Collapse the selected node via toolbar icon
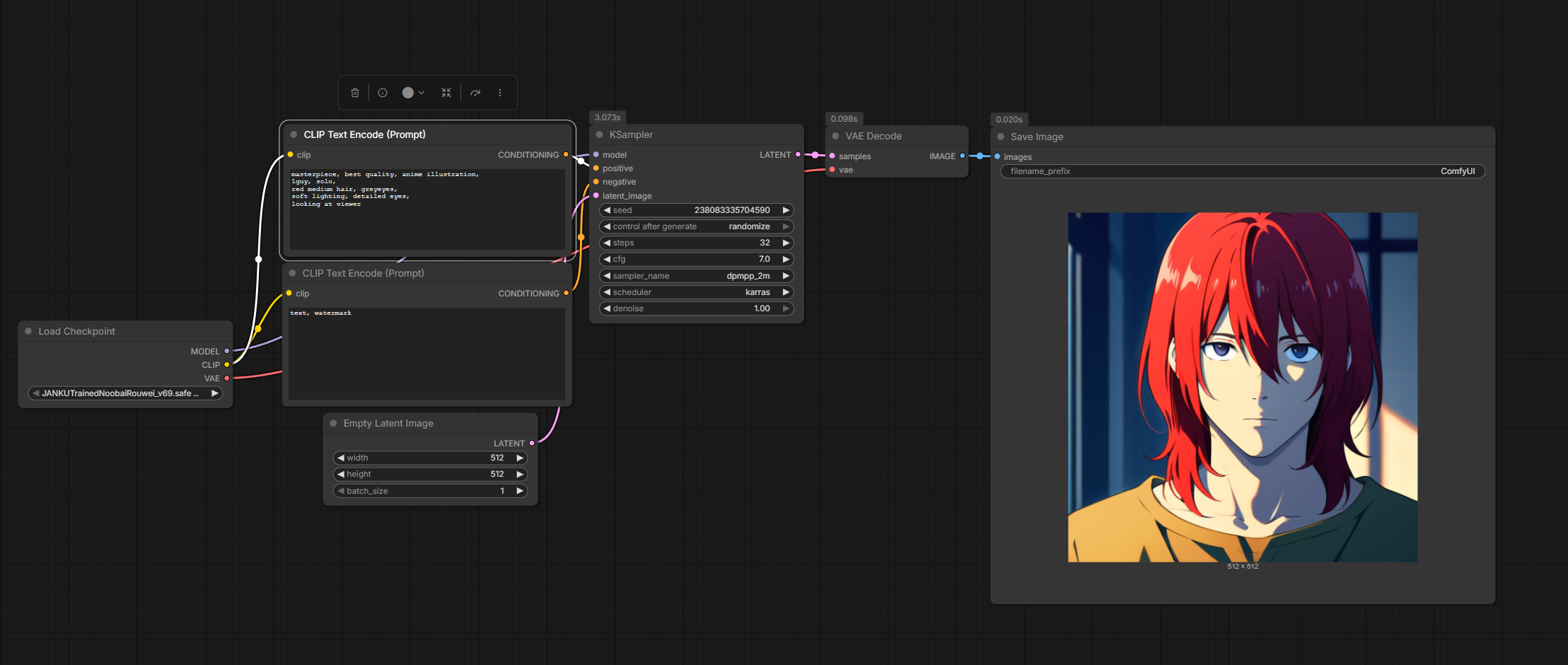Screen dimensions: 1568x665 (446, 93)
